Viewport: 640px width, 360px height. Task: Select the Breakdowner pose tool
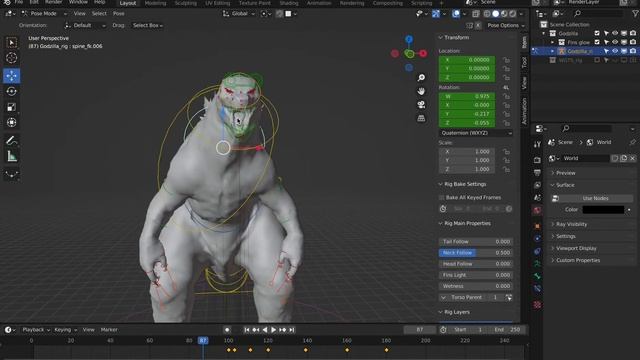(11, 175)
